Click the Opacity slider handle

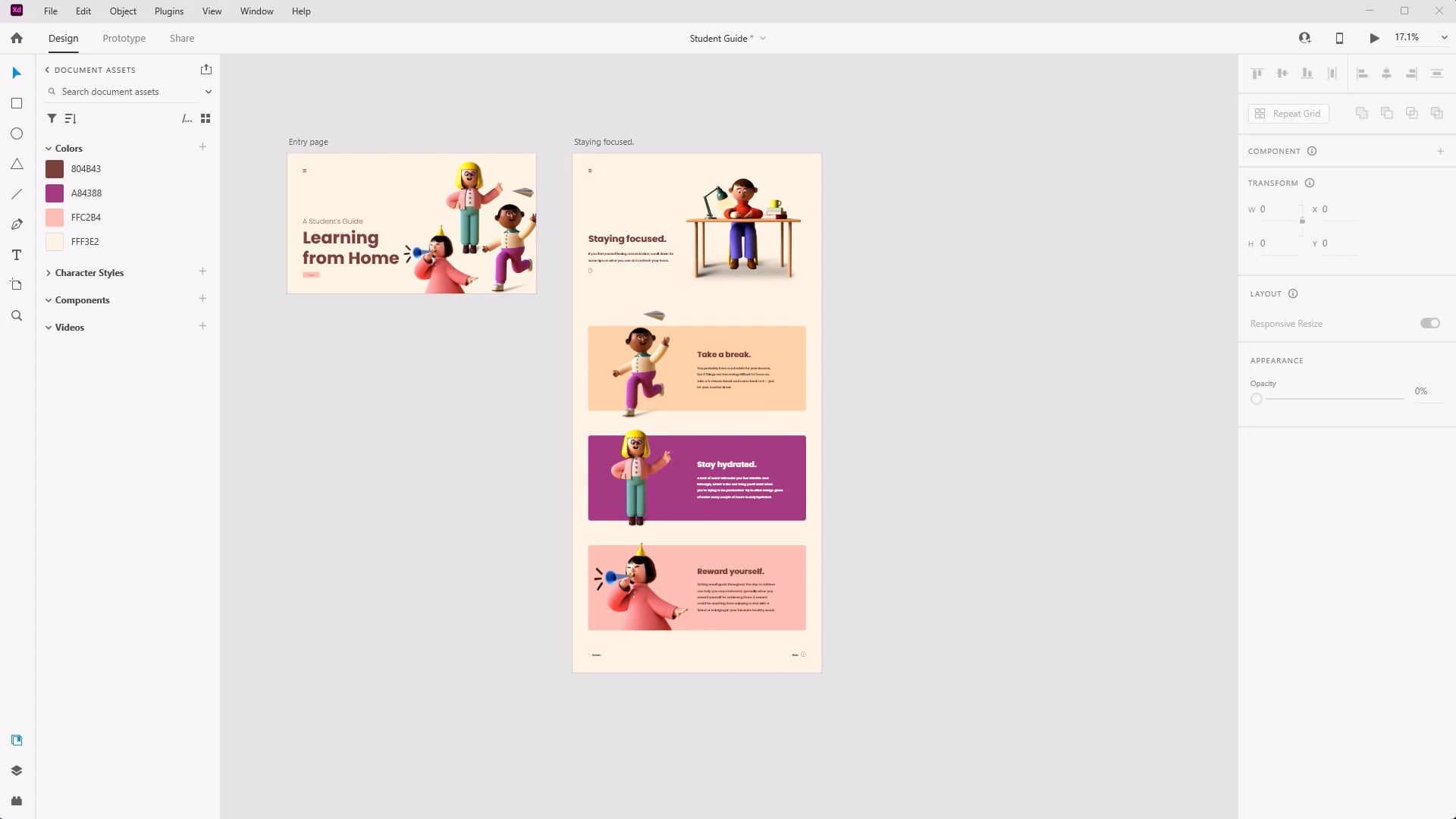(x=1257, y=399)
